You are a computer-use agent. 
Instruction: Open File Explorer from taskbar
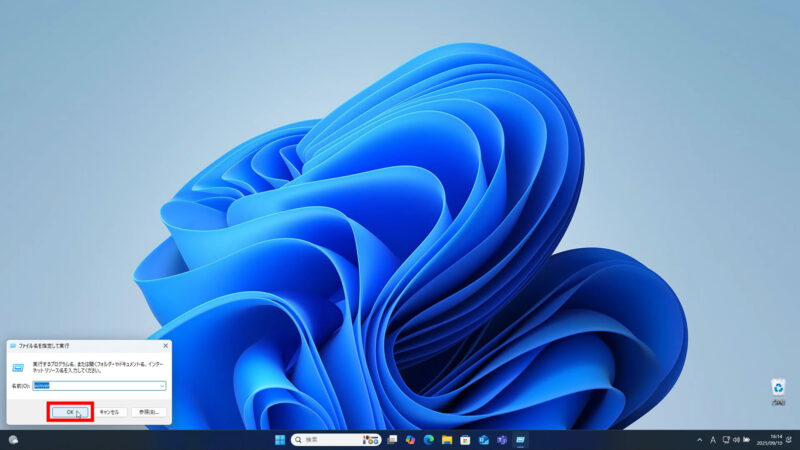(x=447, y=440)
